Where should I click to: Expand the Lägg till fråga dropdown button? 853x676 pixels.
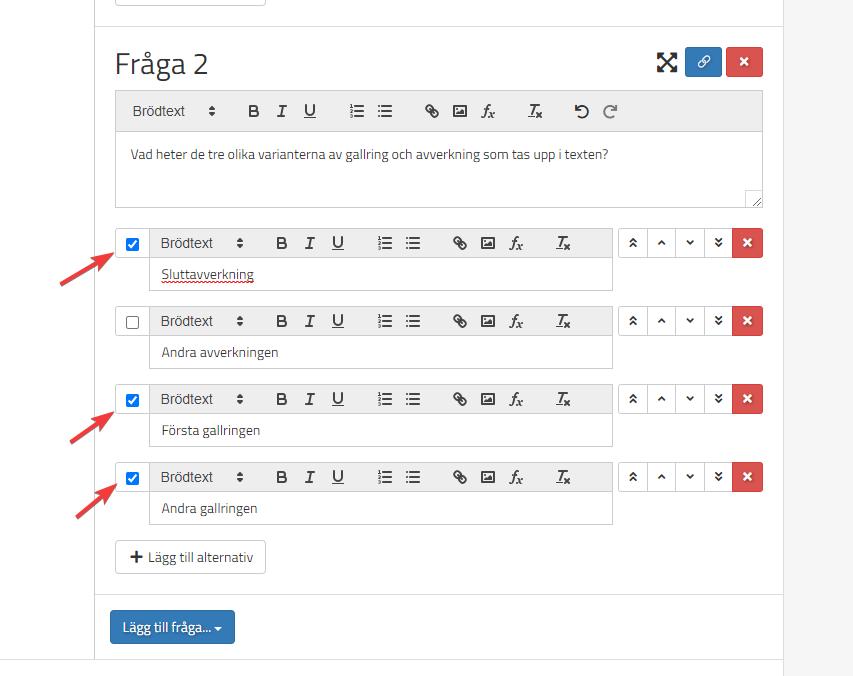click(x=172, y=627)
